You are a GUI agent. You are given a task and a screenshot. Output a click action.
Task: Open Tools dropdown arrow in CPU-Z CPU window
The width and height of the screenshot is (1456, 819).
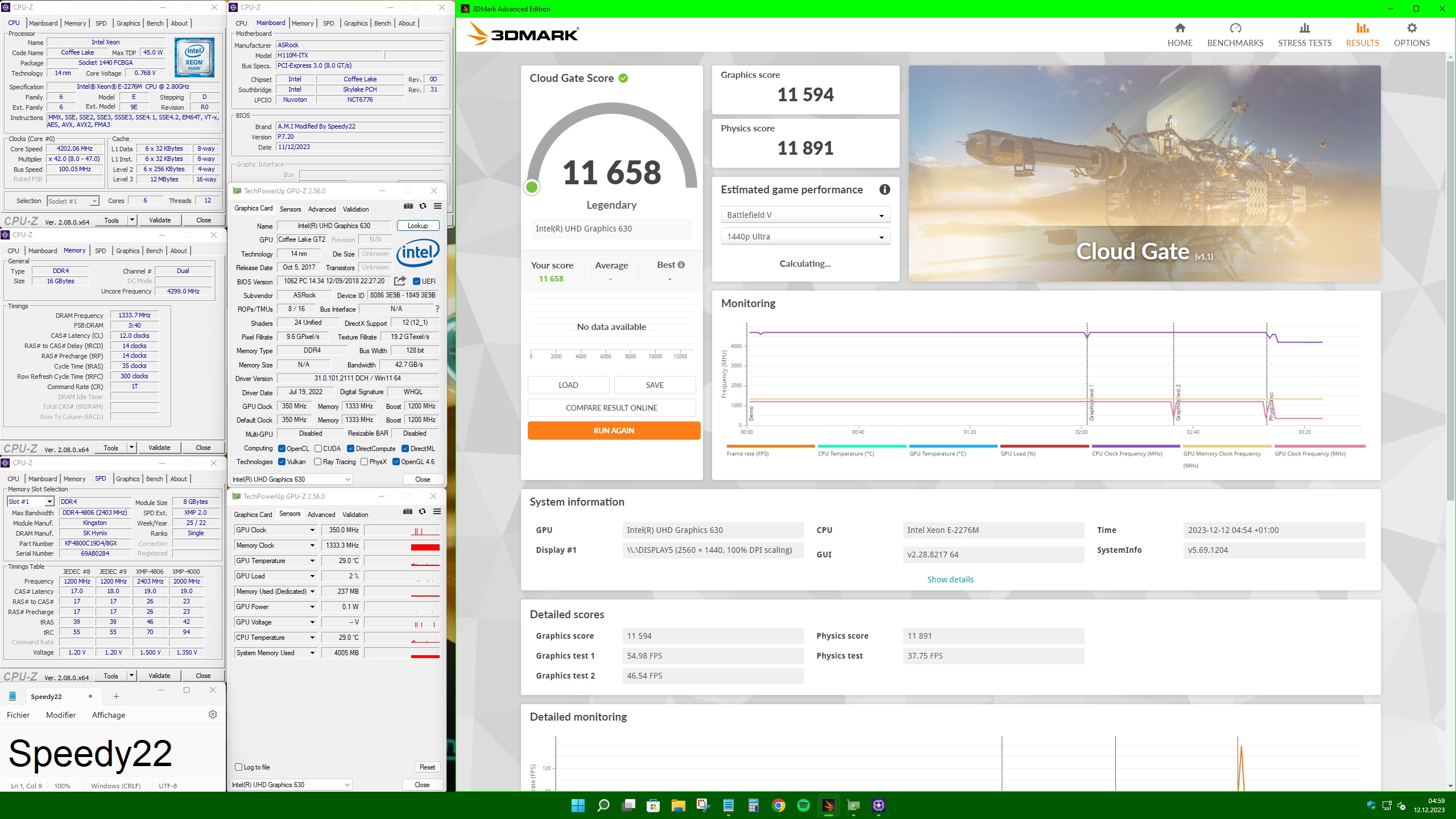tap(132, 220)
